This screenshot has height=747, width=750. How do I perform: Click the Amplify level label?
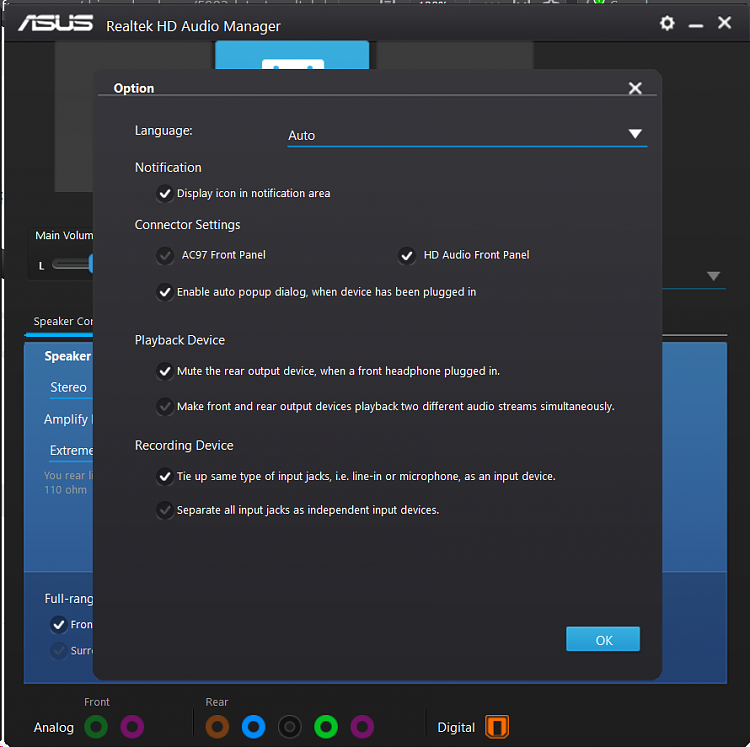tap(68, 419)
